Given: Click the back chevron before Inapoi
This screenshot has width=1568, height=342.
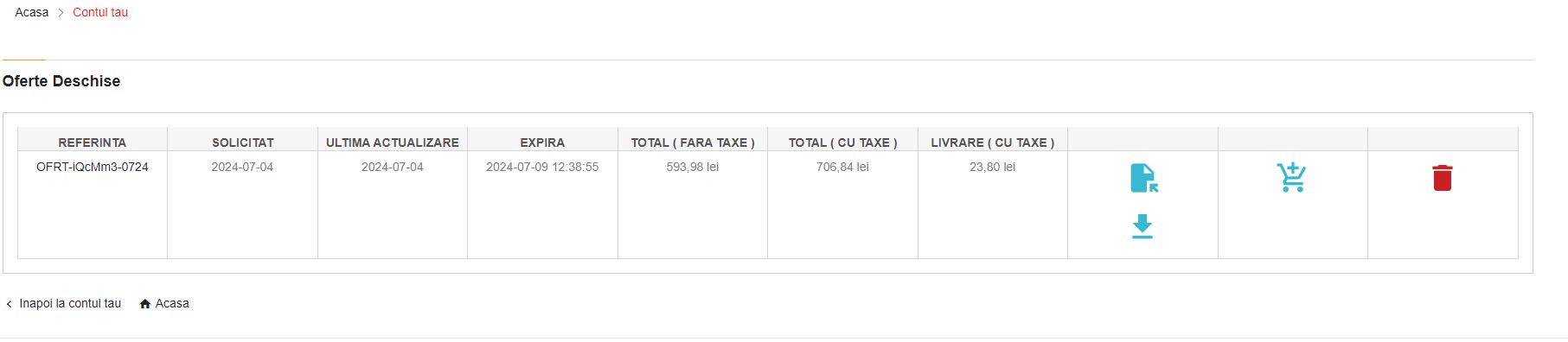Looking at the screenshot, I should tap(9, 304).
